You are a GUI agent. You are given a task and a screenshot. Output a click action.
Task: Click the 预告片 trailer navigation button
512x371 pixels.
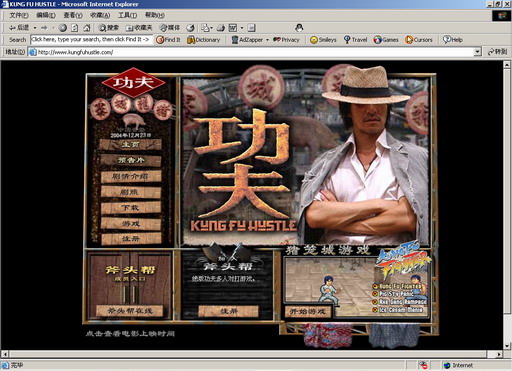131,160
